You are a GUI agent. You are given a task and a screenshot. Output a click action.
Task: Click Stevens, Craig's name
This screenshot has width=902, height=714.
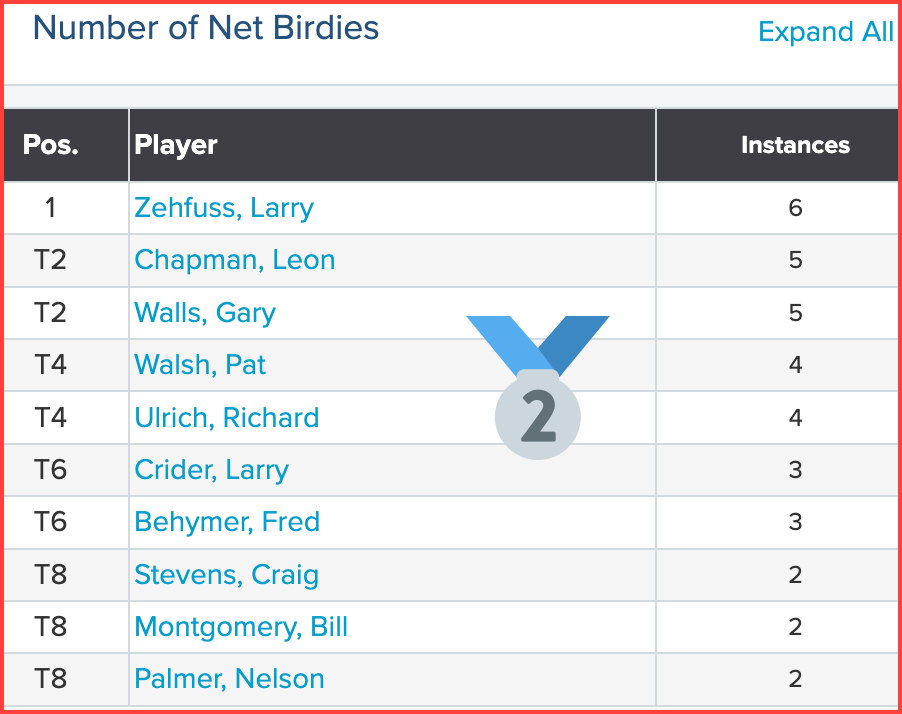click(226, 575)
